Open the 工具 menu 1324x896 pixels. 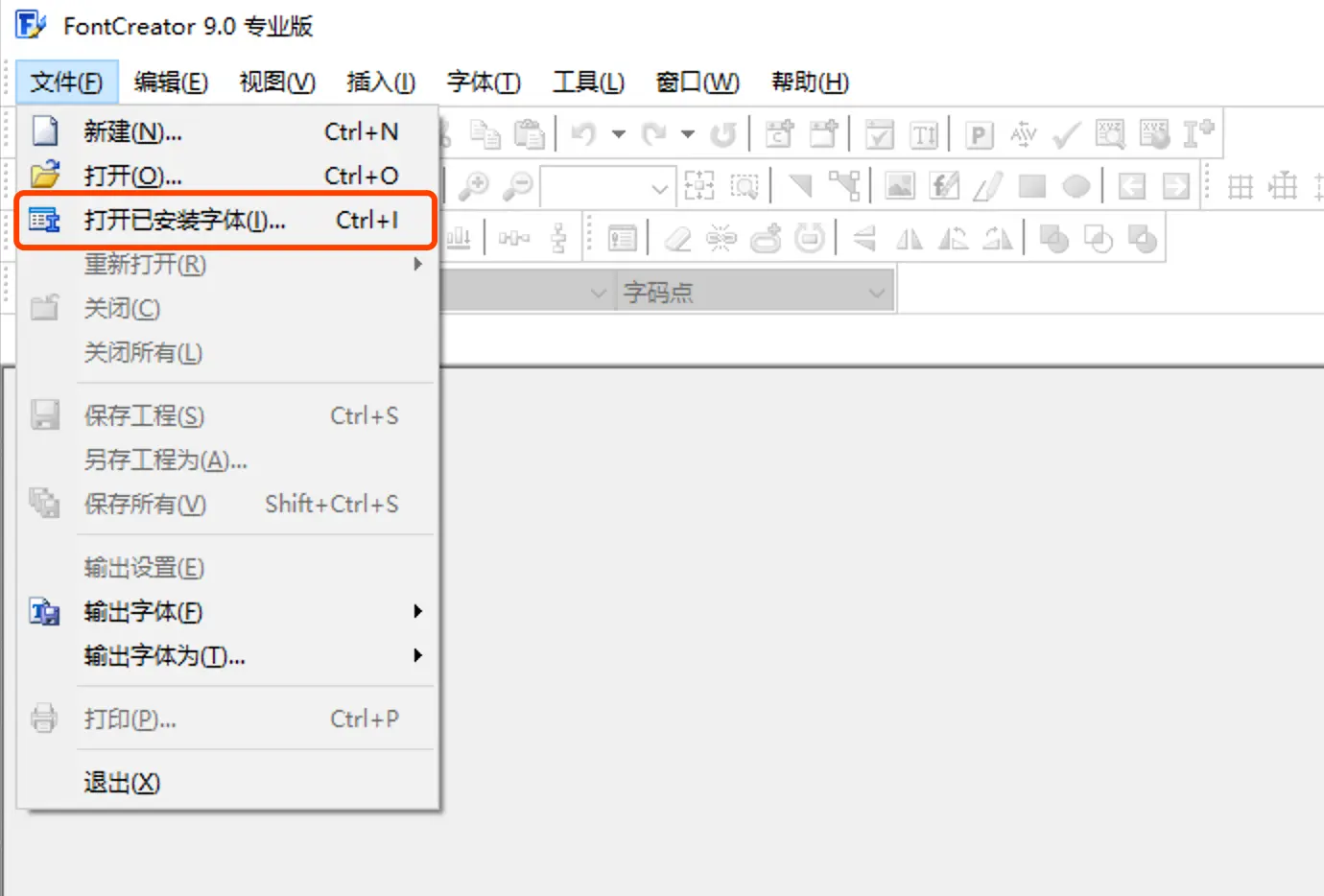(x=588, y=83)
